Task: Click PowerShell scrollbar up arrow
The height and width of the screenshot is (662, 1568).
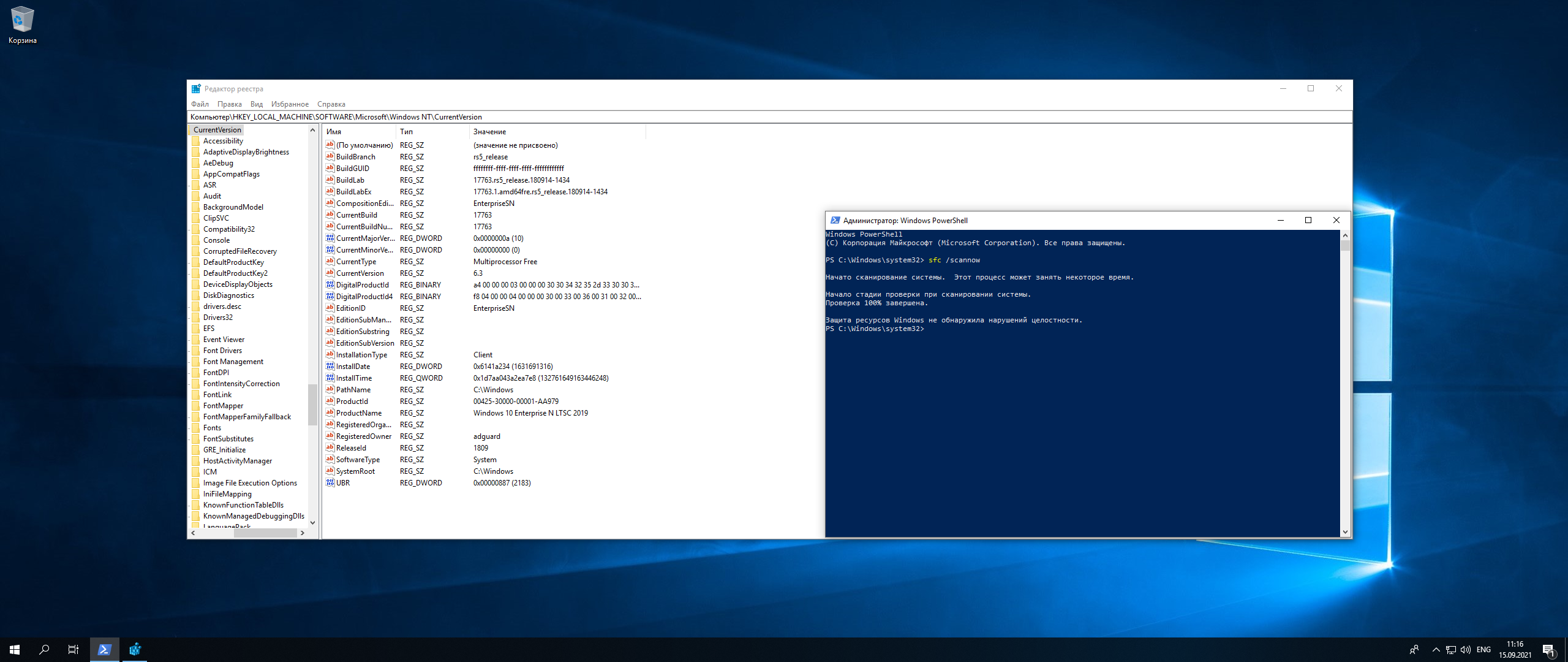Action: [x=1345, y=235]
